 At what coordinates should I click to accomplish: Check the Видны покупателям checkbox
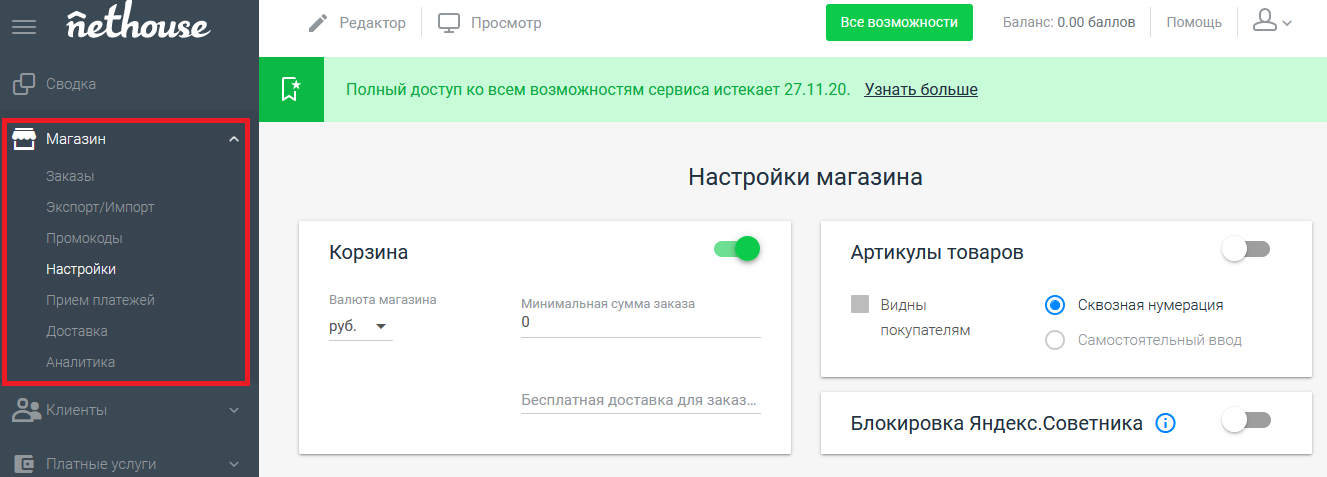pos(860,305)
